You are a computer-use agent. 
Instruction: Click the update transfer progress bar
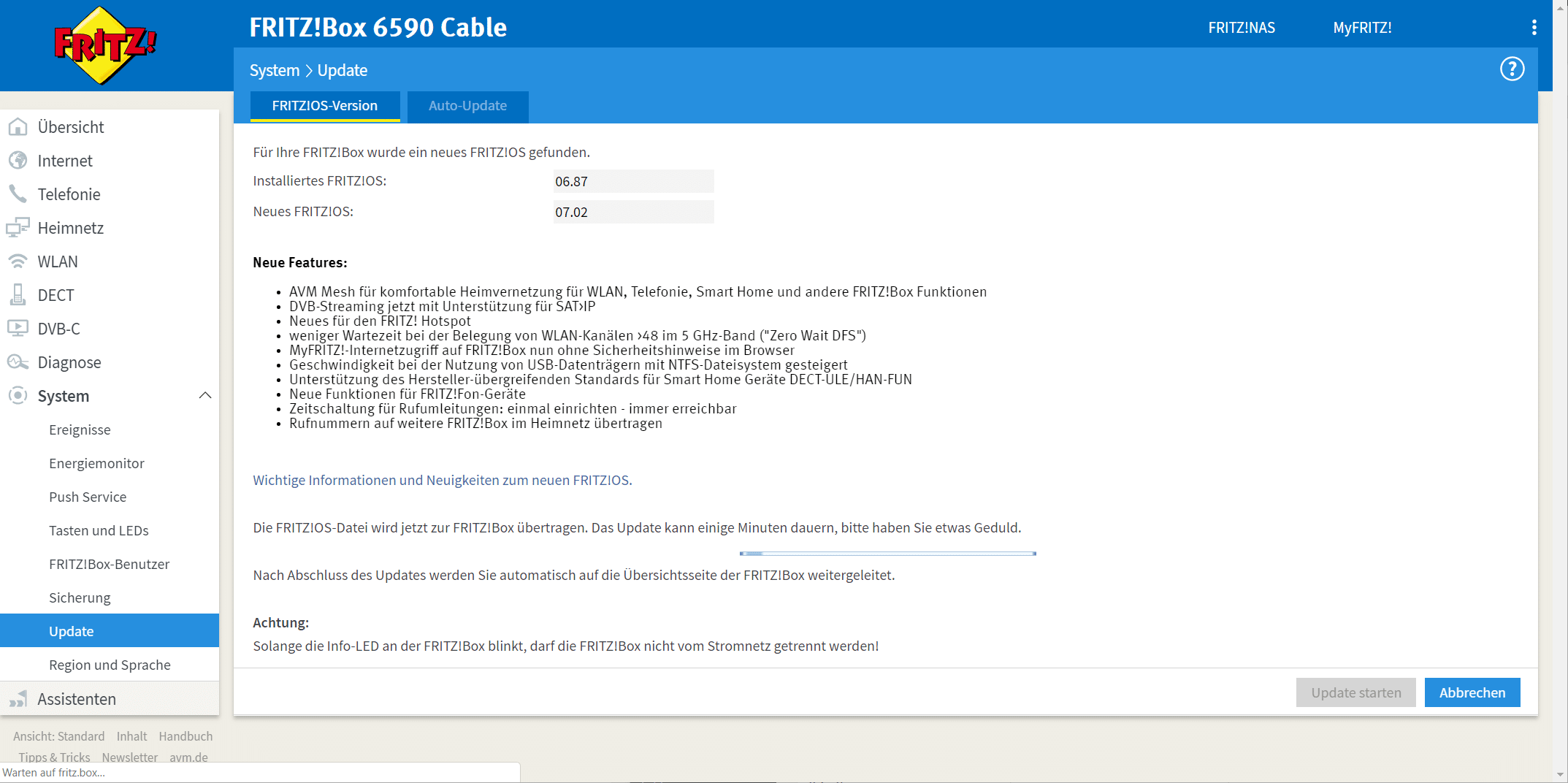coord(887,554)
